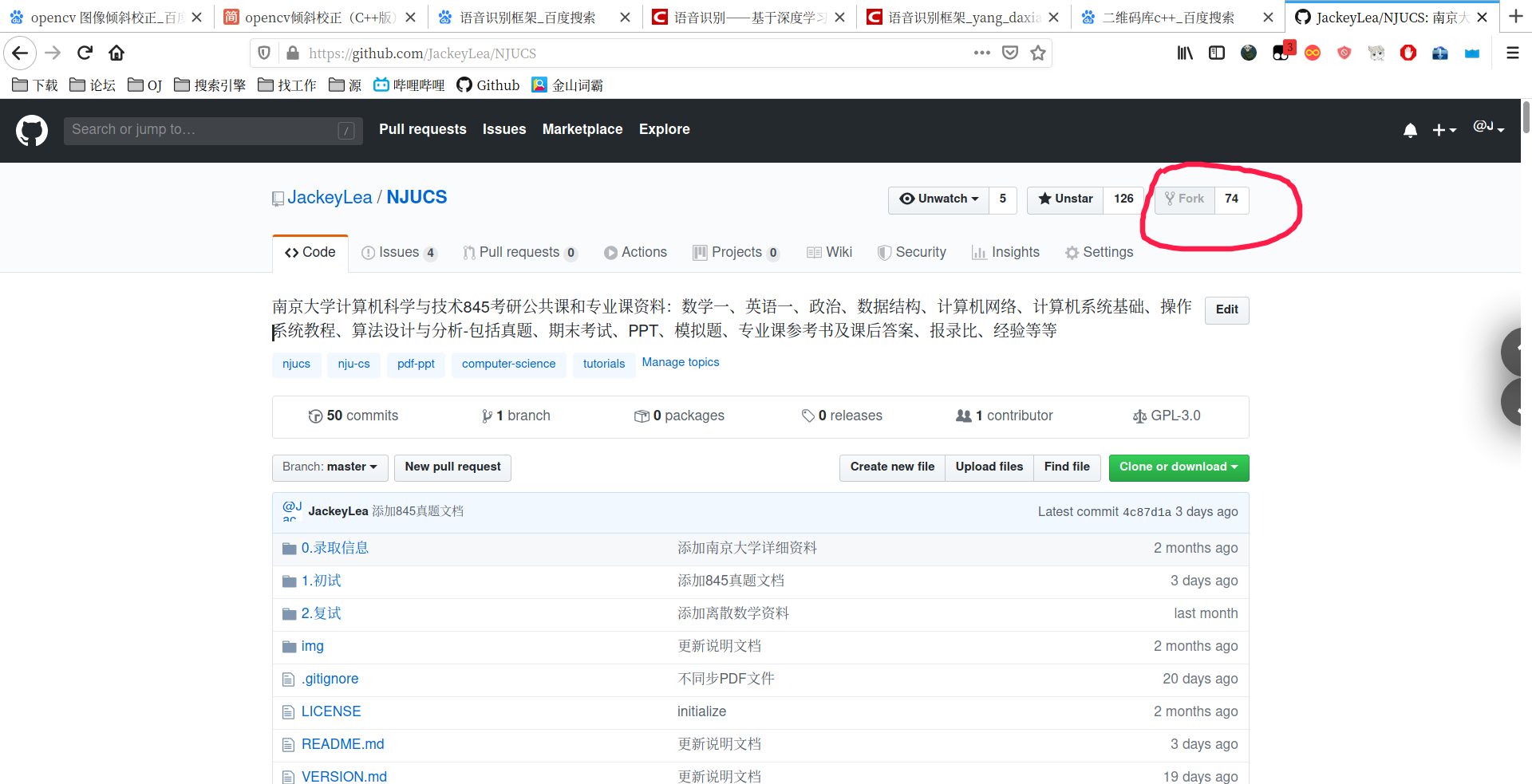The height and width of the screenshot is (784, 1532).
Task: Open VERSION.md file
Action: tap(344, 776)
